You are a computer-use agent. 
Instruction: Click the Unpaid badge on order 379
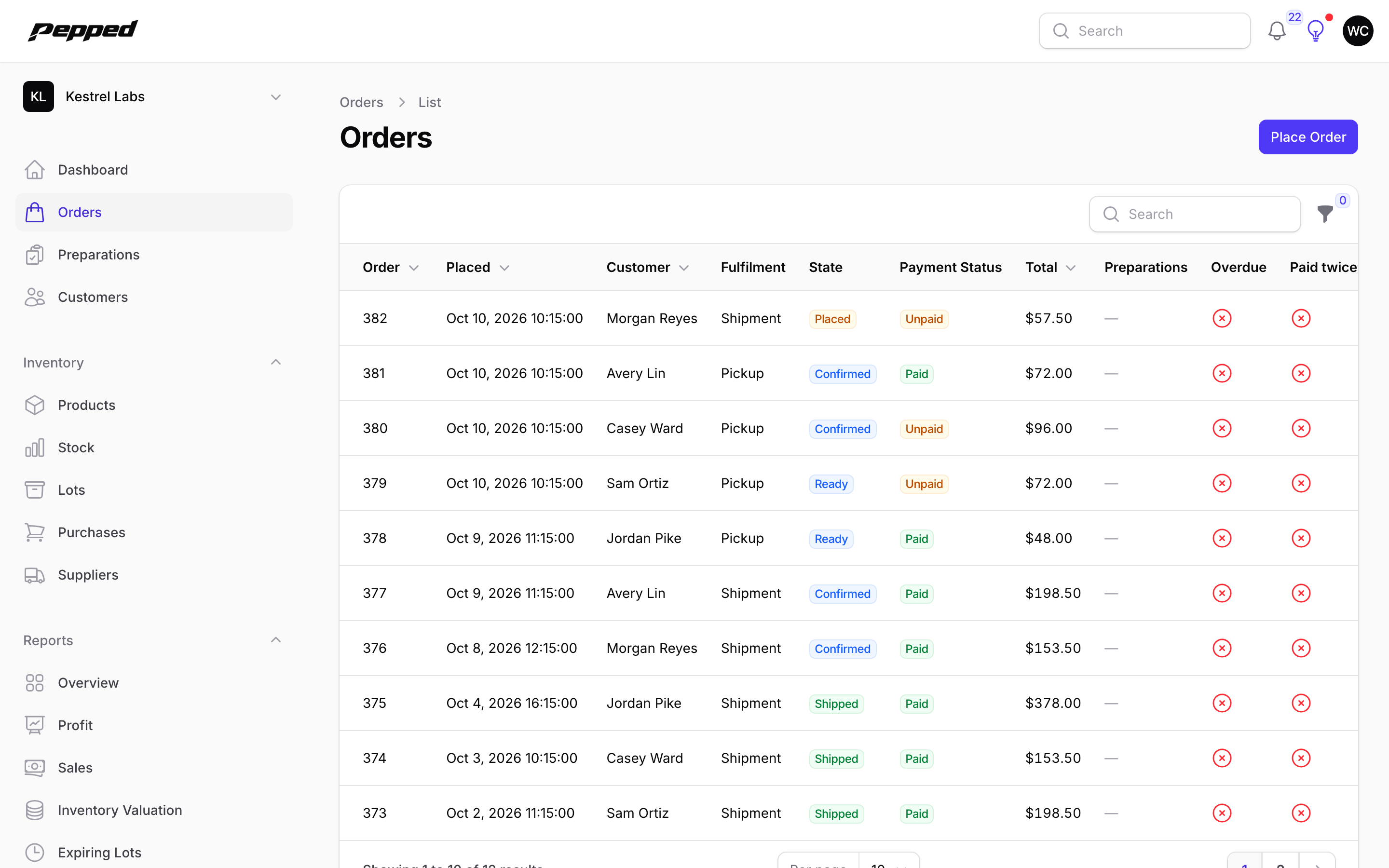pyautogui.click(x=924, y=484)
